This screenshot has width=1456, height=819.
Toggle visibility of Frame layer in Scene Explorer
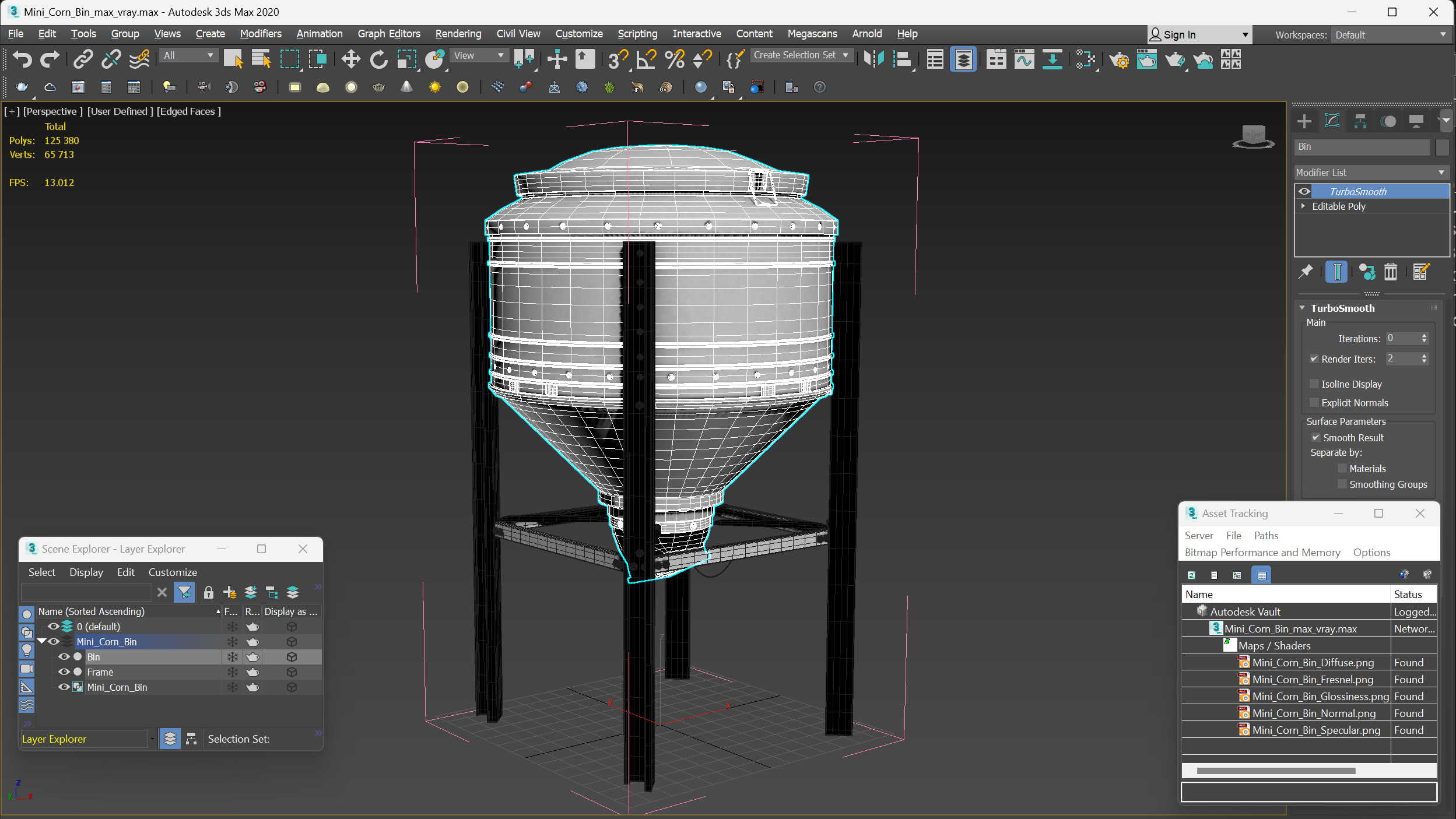pos(65,672)
